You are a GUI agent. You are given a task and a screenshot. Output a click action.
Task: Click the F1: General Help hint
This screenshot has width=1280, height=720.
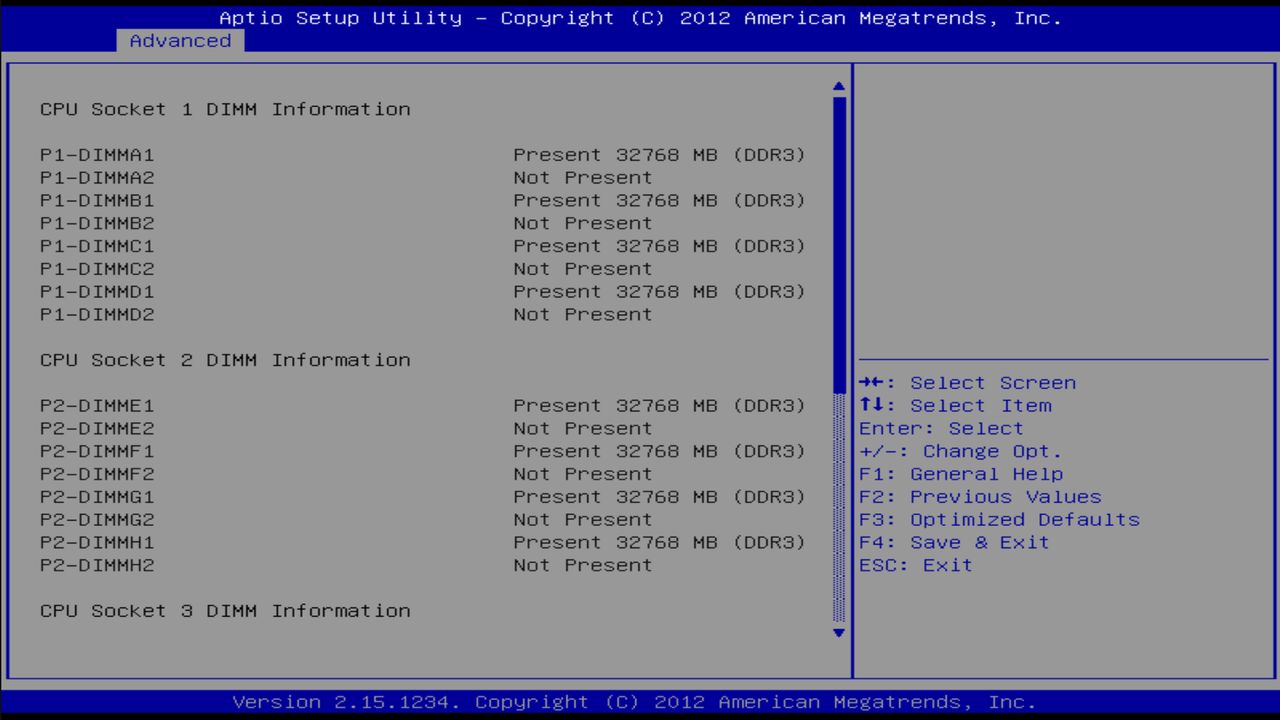point(961,474)
